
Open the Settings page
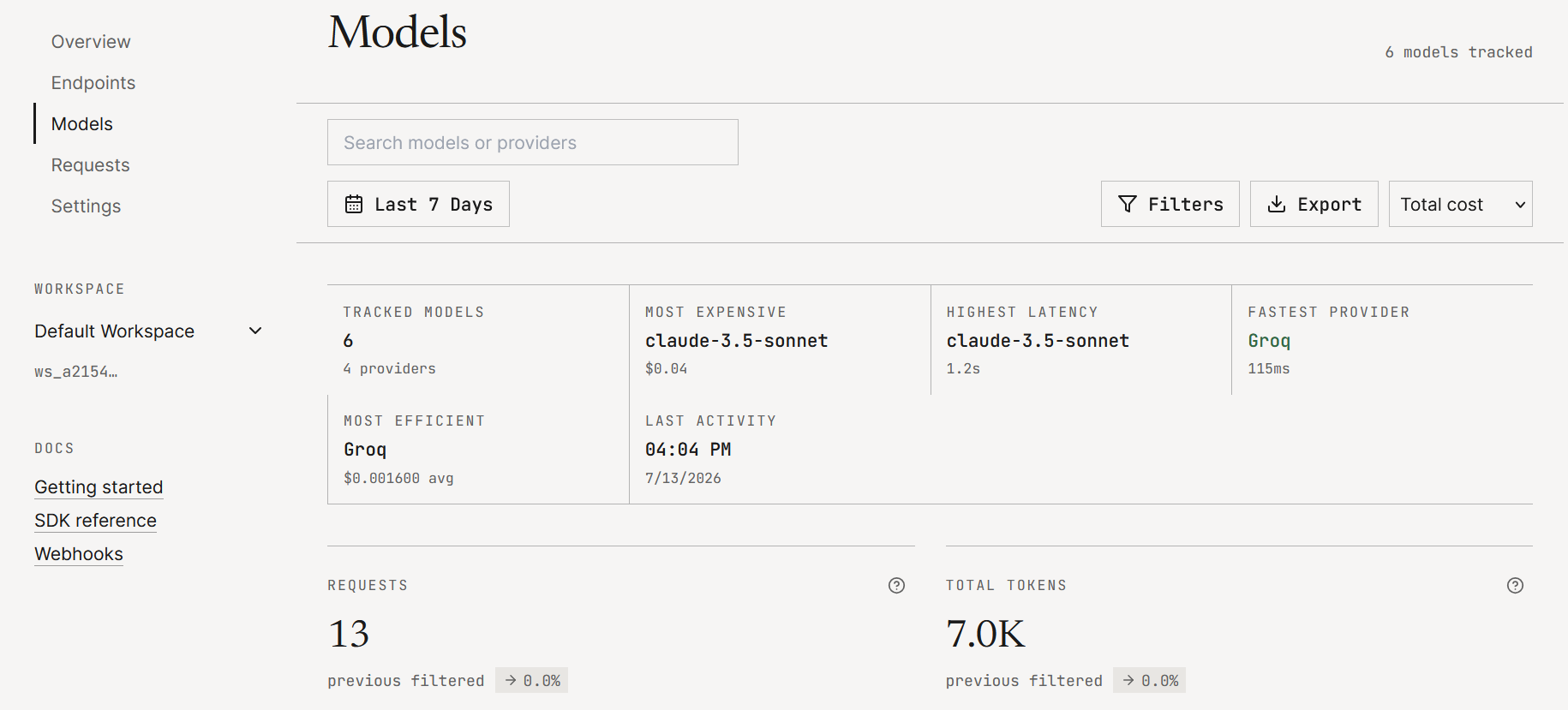pyautogui.click(x=86, y=206)
